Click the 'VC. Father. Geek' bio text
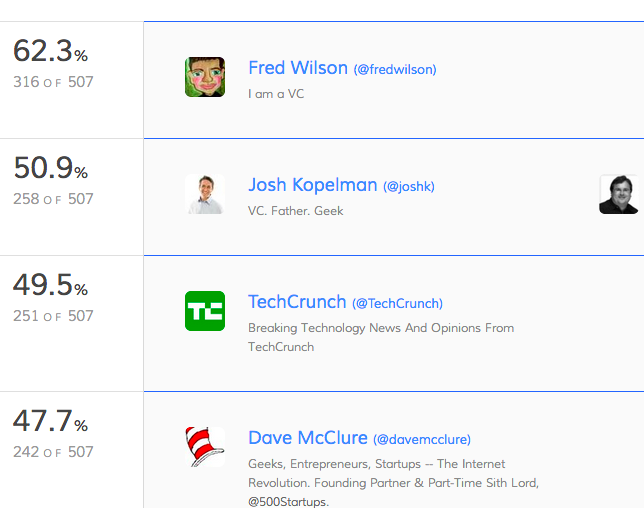Image resolution: width=644 pixels, height=508 pixels. click(295, 211)
